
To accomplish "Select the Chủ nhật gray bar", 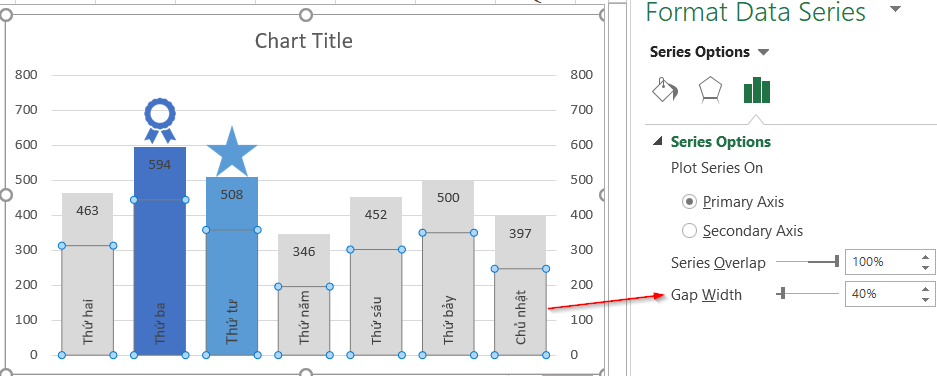I will tap(520, 286).
